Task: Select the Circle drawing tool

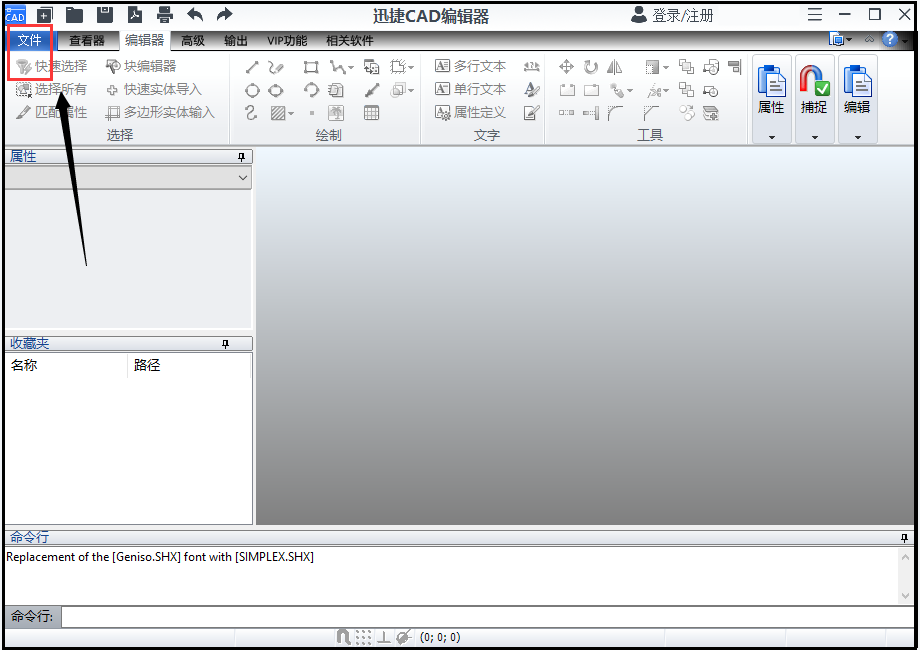Action: [252, 90]
